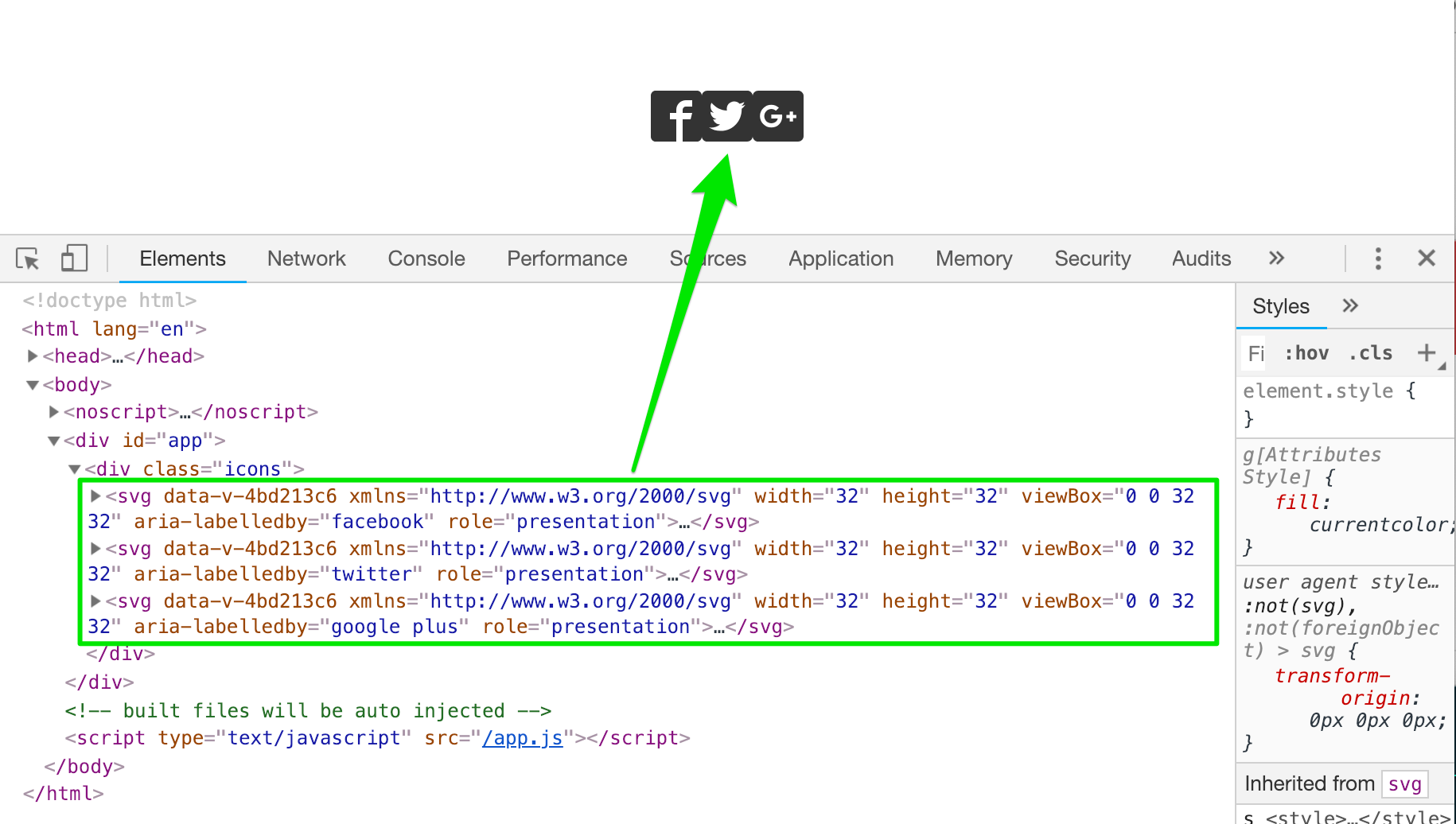This screenshot has width=1456, height=824.
Task: Collapse the body element node
Action: point(33,385)
